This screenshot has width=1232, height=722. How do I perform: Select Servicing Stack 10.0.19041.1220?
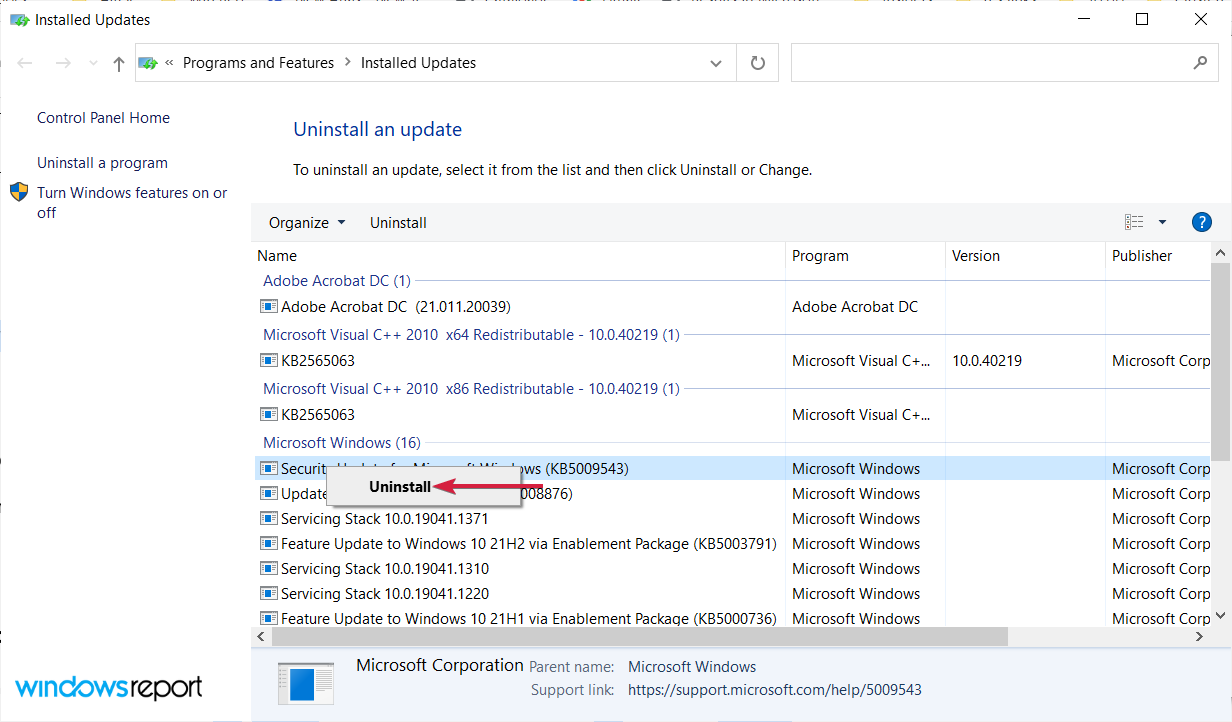pos(385,594)
